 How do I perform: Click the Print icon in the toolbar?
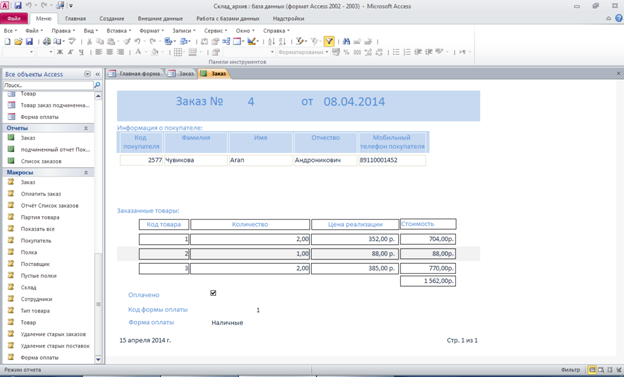pos(47,41)
